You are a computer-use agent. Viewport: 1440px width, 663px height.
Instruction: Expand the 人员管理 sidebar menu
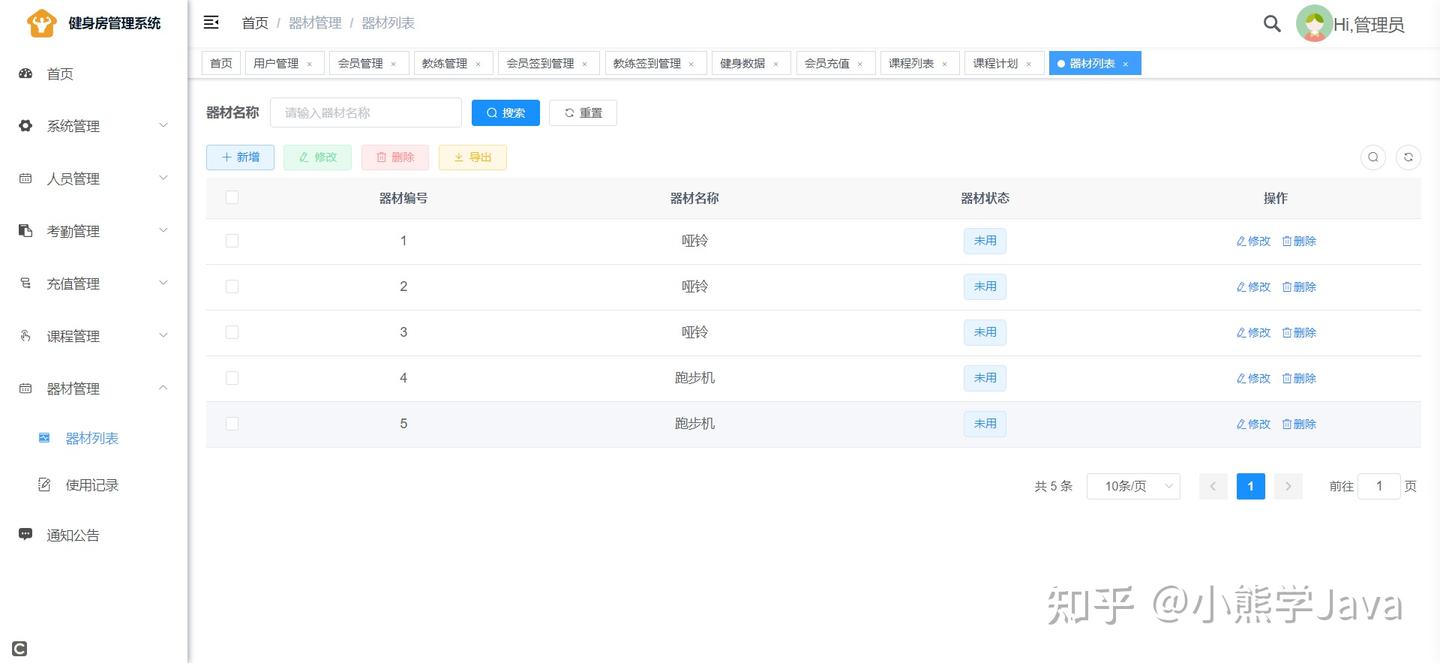click(x=94, y=178)
